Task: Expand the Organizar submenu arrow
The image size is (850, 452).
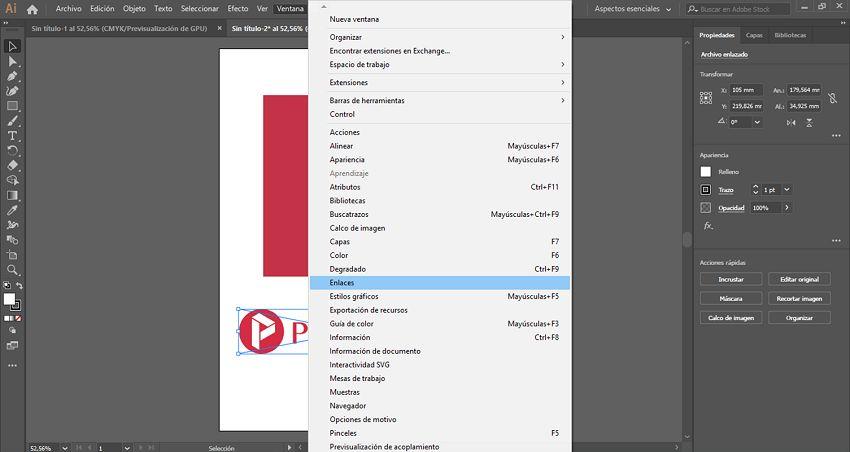Action: pos(563,37)
